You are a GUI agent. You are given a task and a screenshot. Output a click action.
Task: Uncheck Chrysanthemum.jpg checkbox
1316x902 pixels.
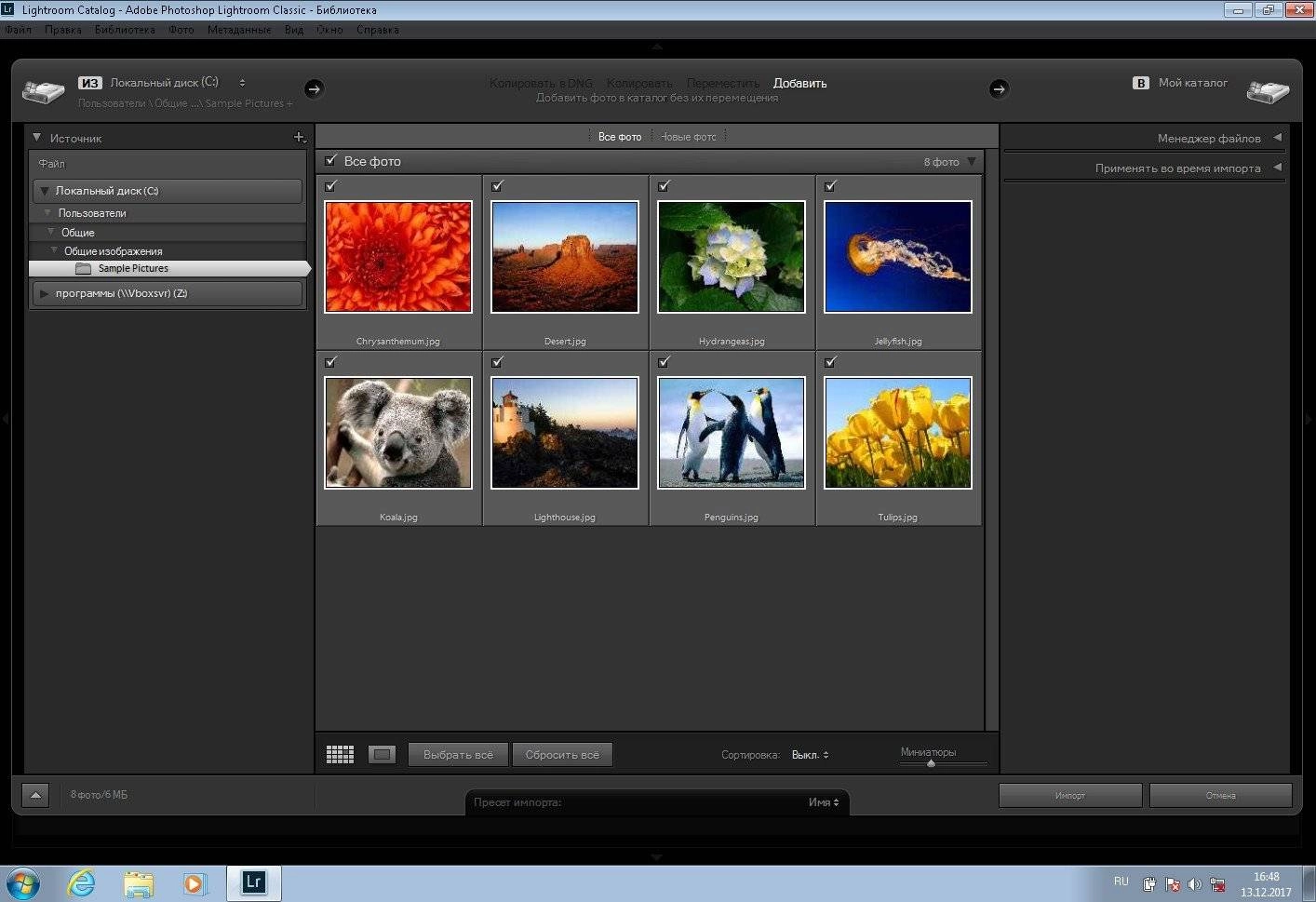coord(330,186)
